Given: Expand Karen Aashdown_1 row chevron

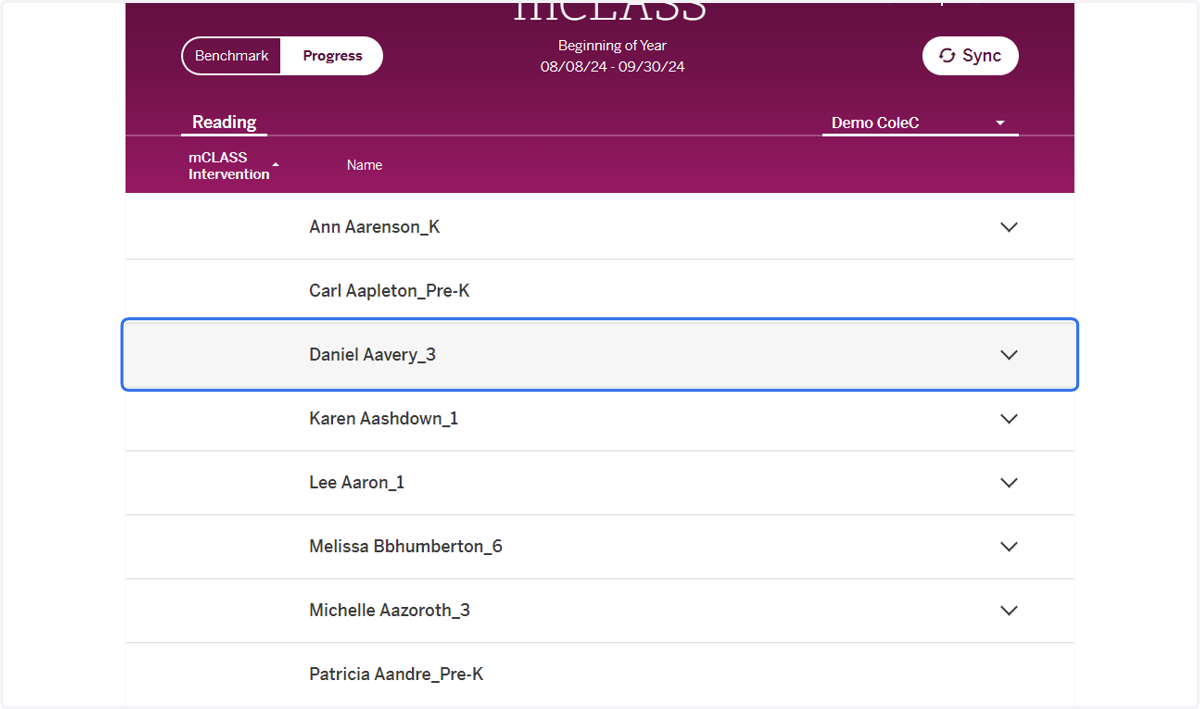Looking at the screenshot, I should pos(1009,419).
